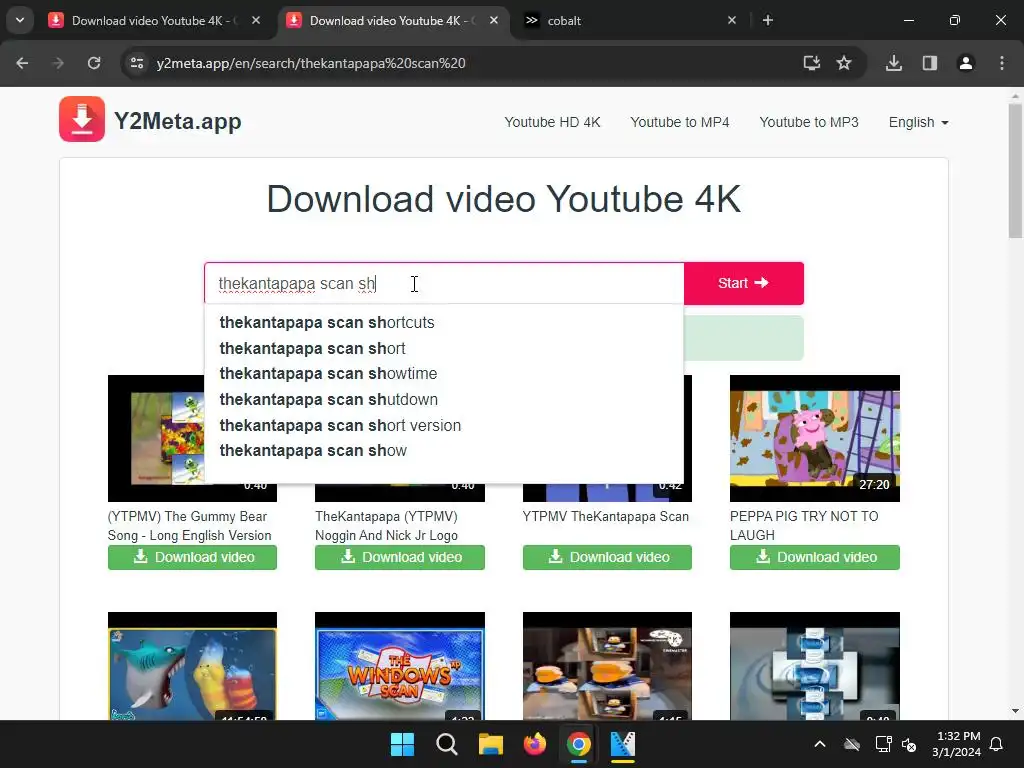This screenshot has height=768, width=1024.
Task: Reload the current page
Action: tap(94, 63)
